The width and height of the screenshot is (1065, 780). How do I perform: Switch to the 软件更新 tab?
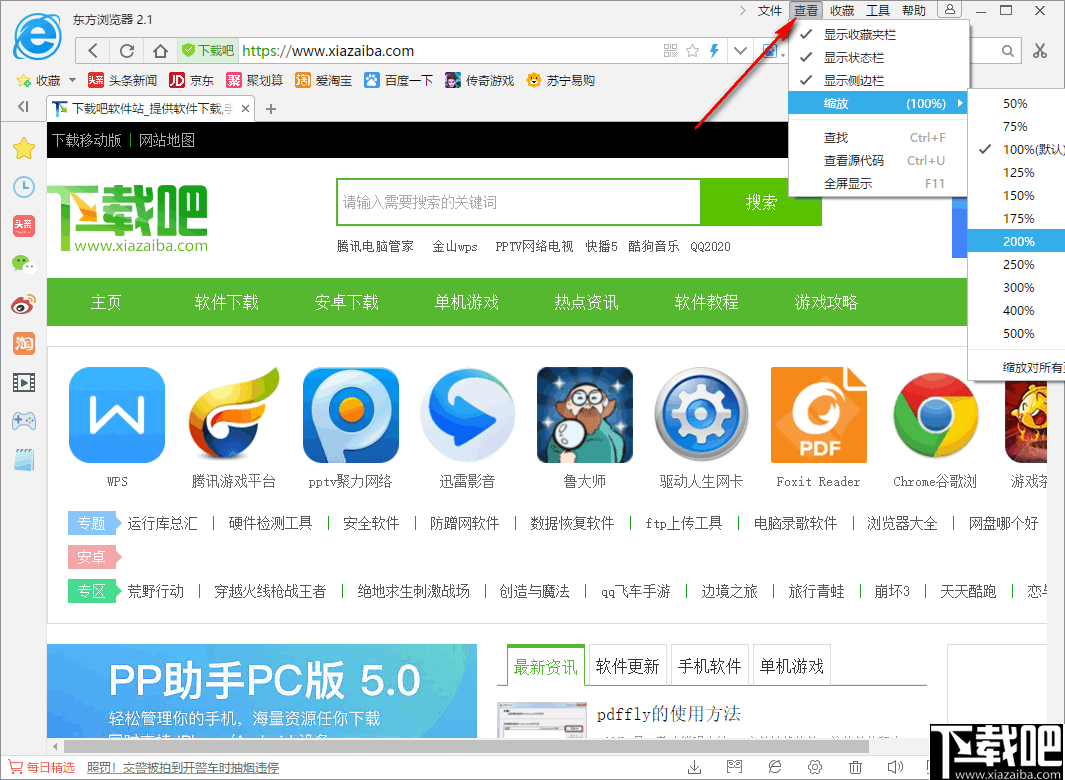627,664
